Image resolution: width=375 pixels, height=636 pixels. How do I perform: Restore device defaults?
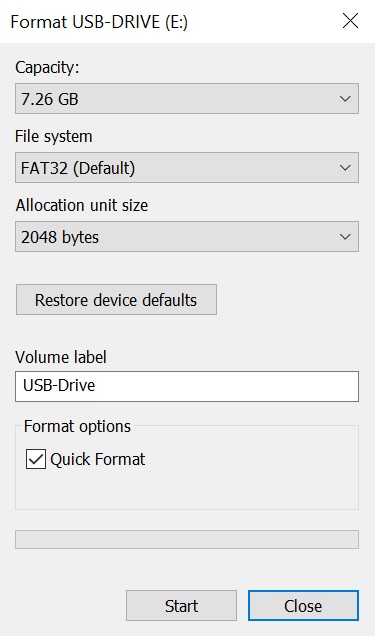point(116,300)
